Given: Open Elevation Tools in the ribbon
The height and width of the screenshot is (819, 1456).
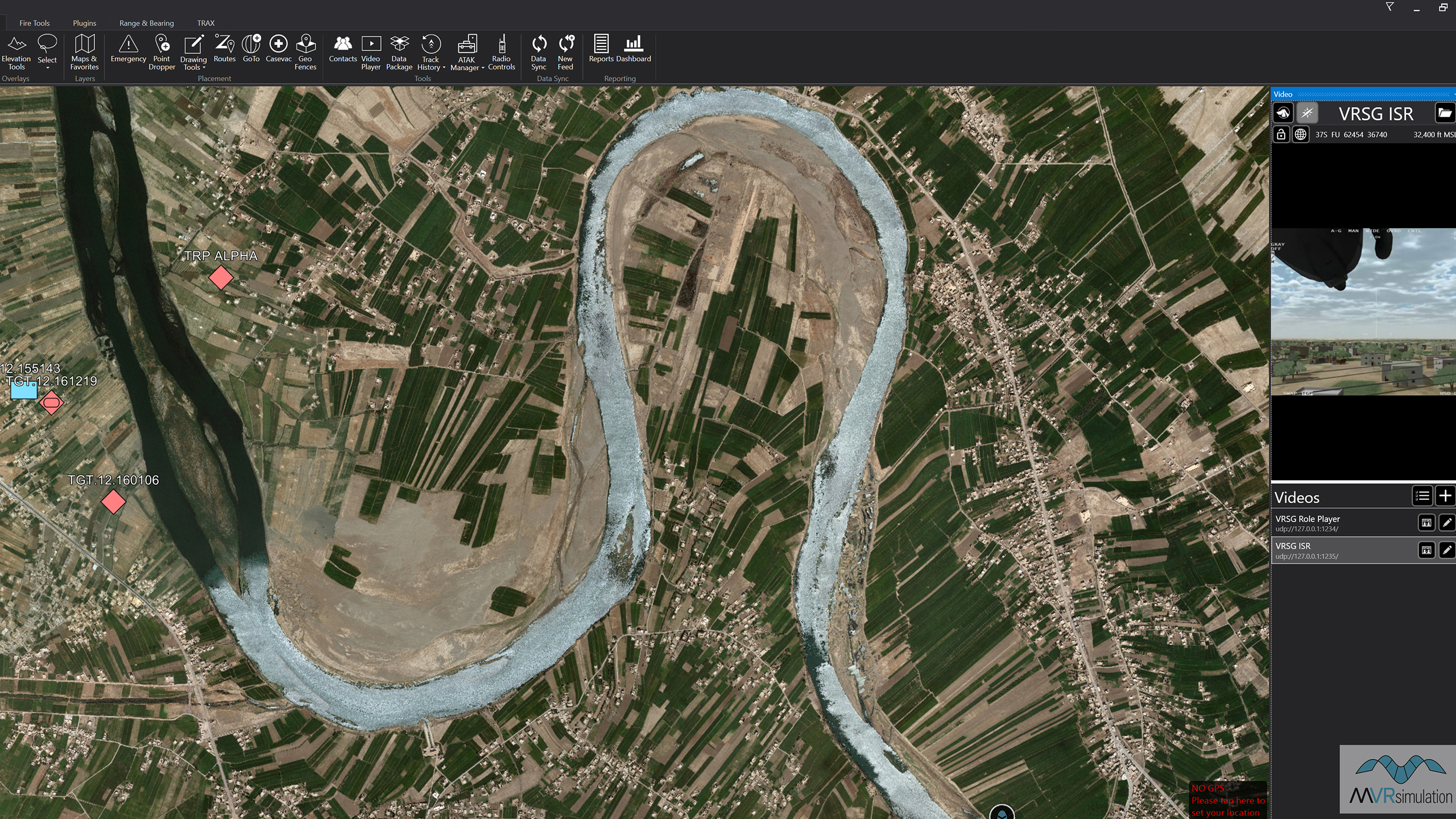Looking at the screenshot, I should 16,53.
